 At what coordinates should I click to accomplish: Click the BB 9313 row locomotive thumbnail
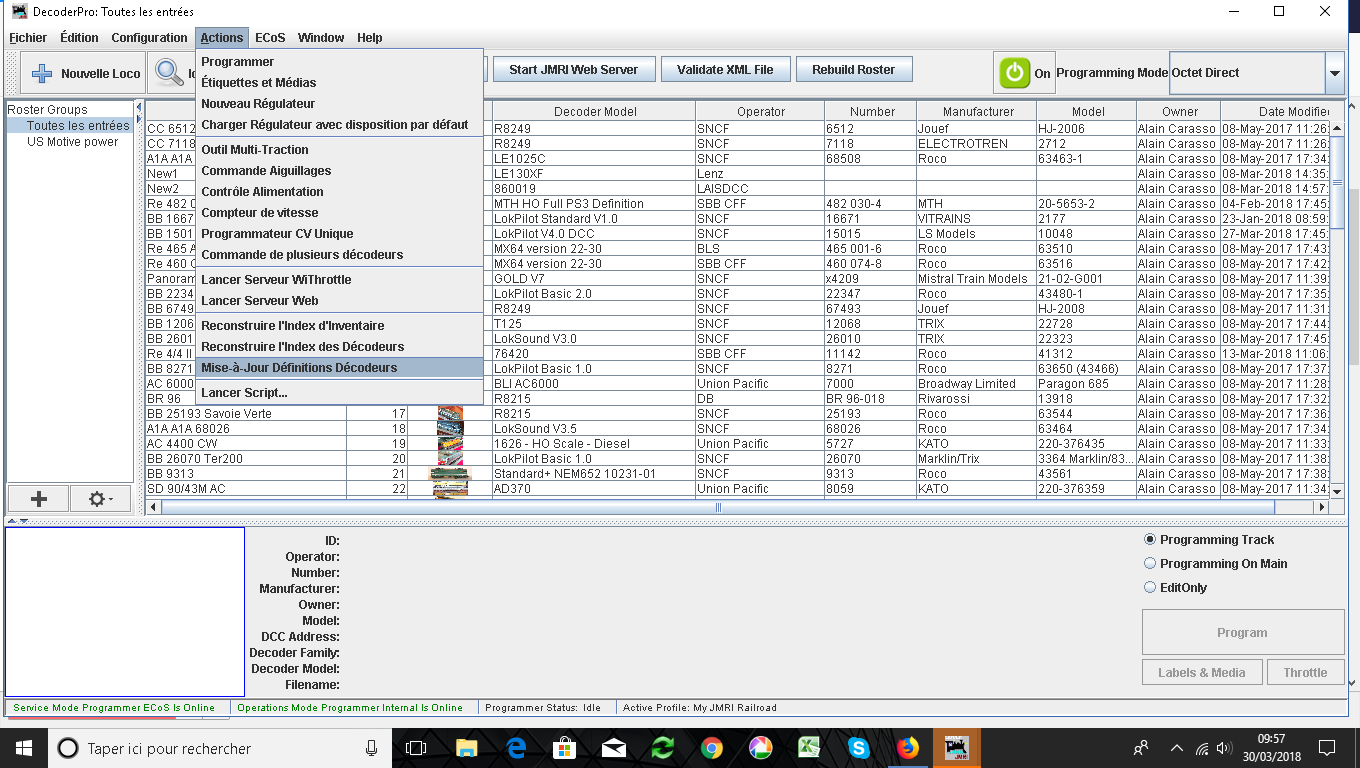[x=450, y=474]
